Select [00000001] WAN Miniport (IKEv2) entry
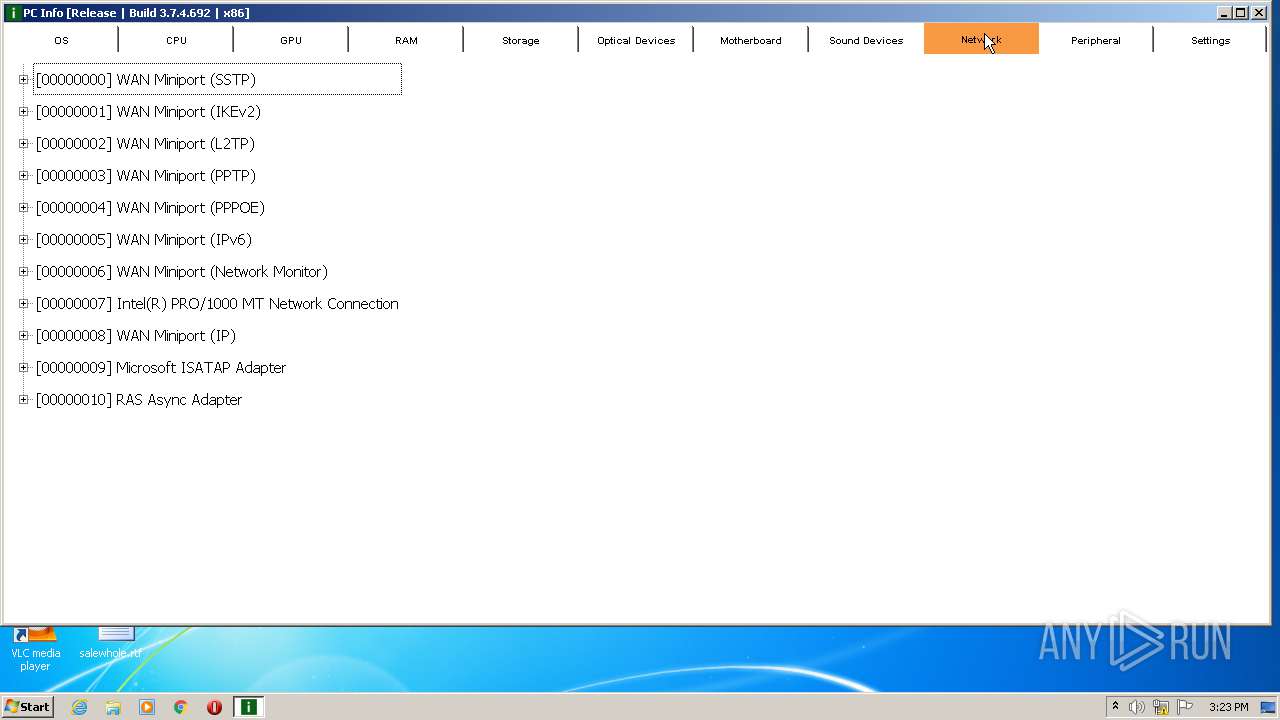The image size is (1280, 720). click(x=148, y=112)
